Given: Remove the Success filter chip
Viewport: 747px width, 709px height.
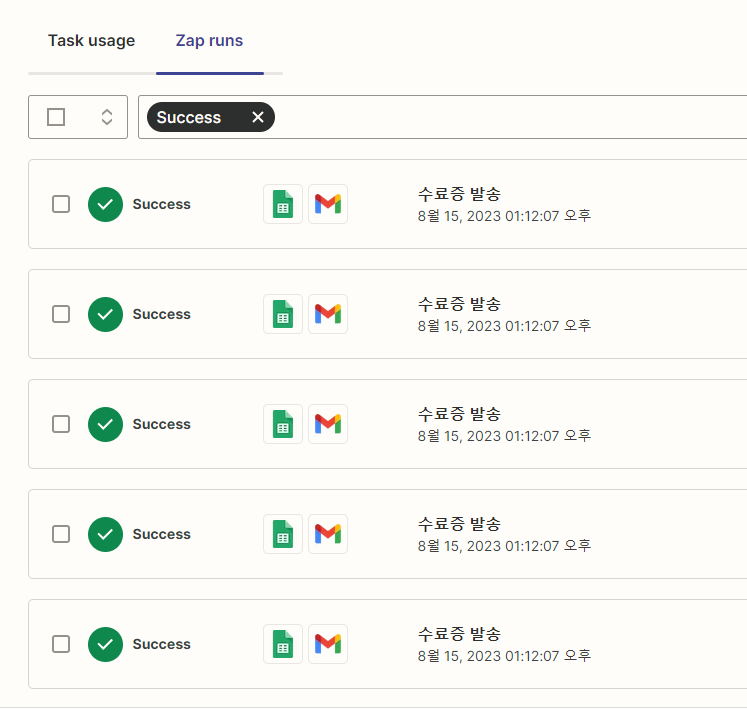Looking at the screenshot, I should [x=258, y=117].
